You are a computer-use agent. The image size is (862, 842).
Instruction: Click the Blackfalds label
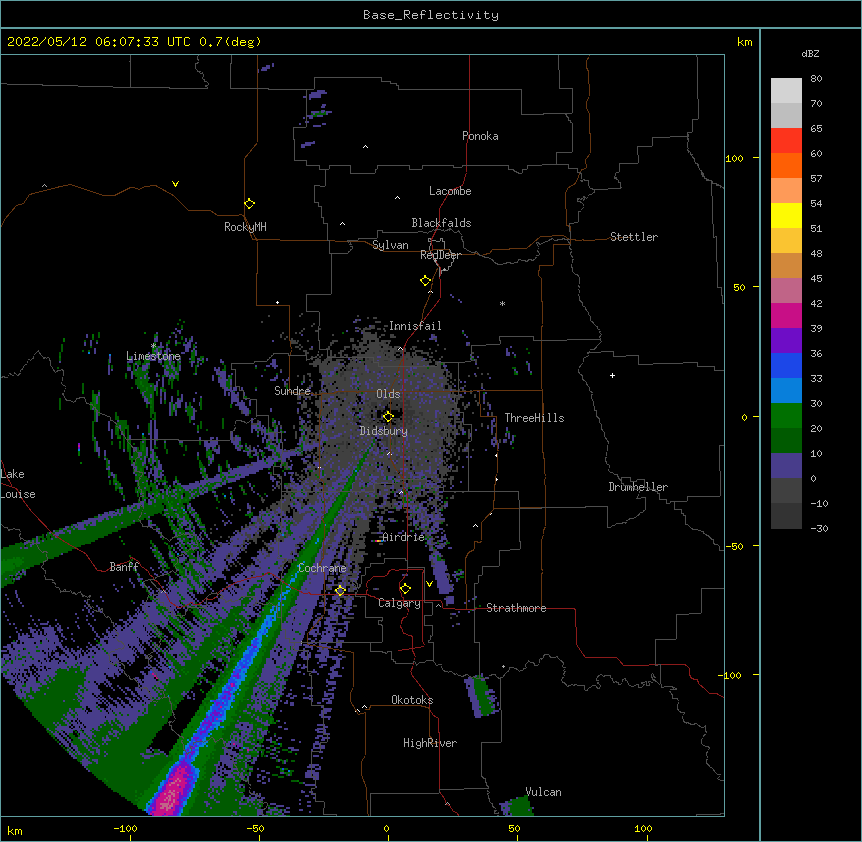click(x=441, y=223)
